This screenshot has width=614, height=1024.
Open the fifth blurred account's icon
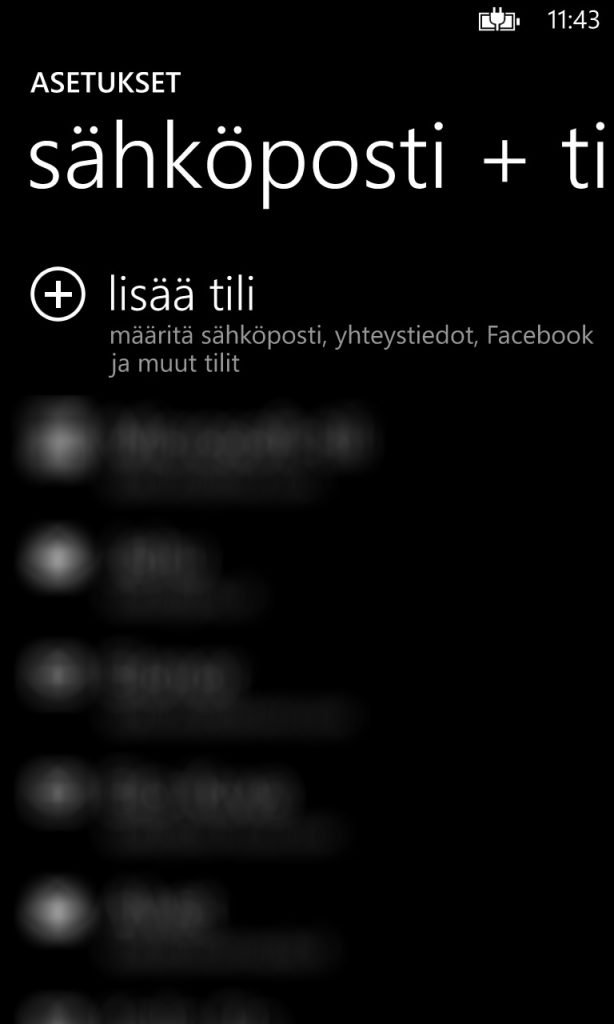(x=57, y=911)
